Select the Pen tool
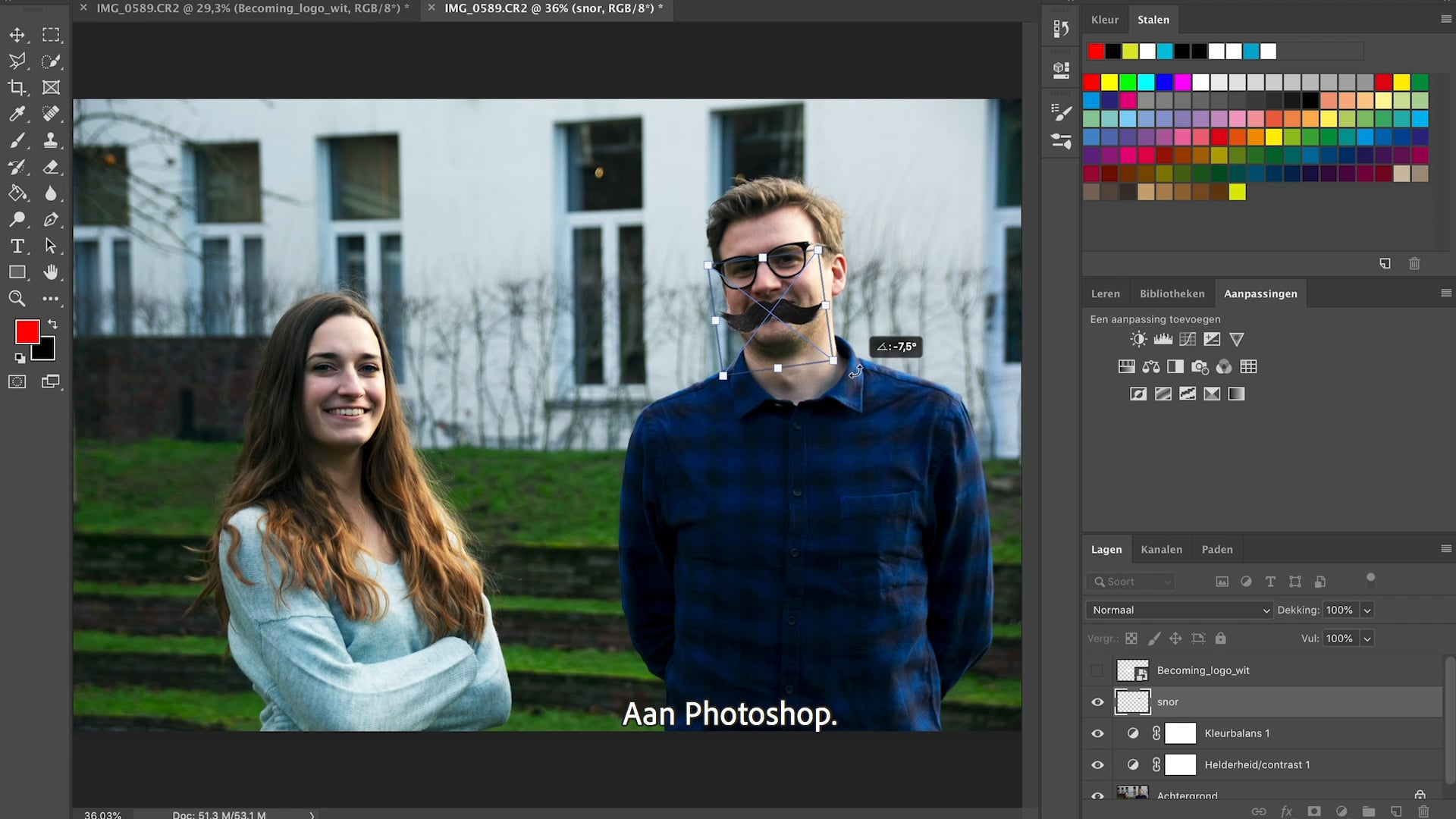The height and width of the screenshot is (819, 1456). (51, 220)
